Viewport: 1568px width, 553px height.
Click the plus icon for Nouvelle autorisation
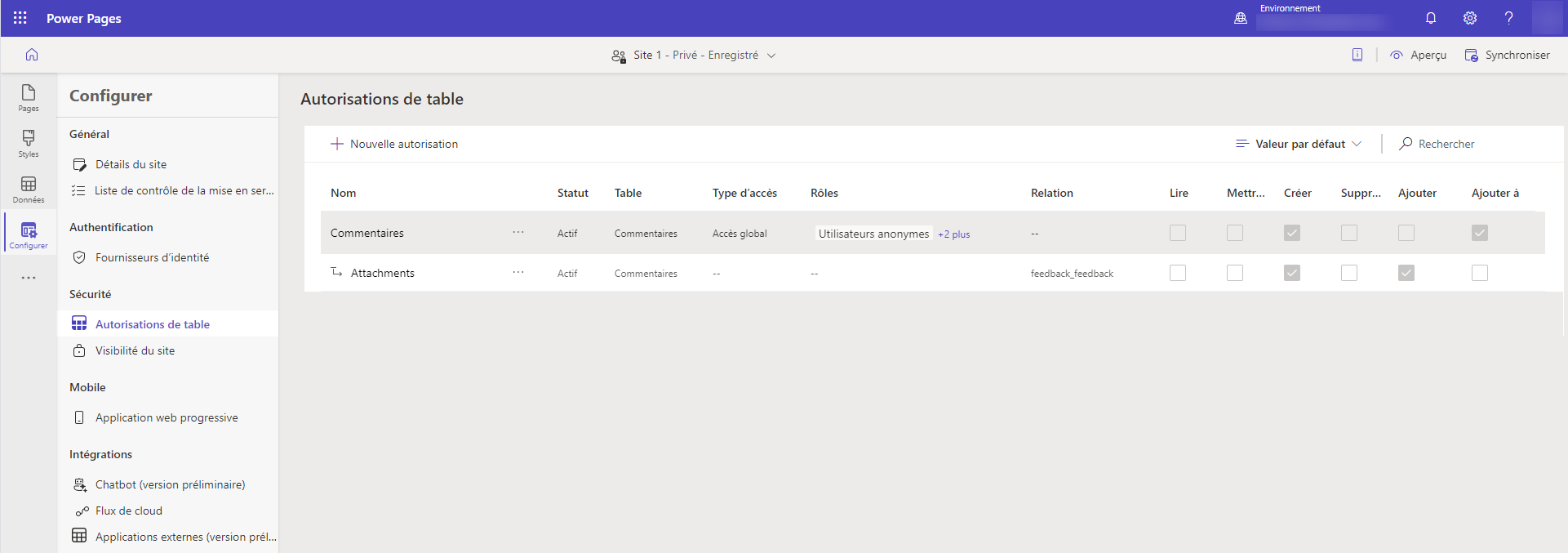tap(337, 144)
